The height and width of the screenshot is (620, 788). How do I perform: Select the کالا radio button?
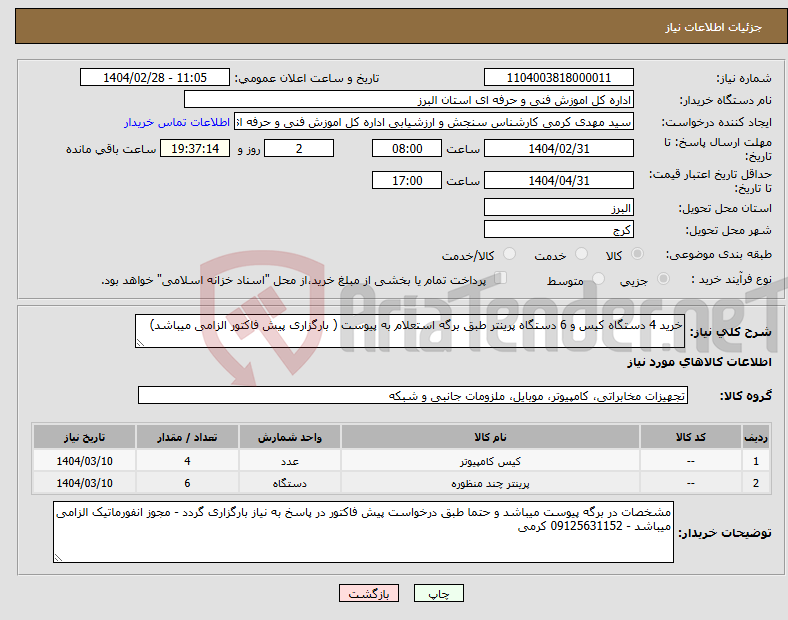pos(637,254)
